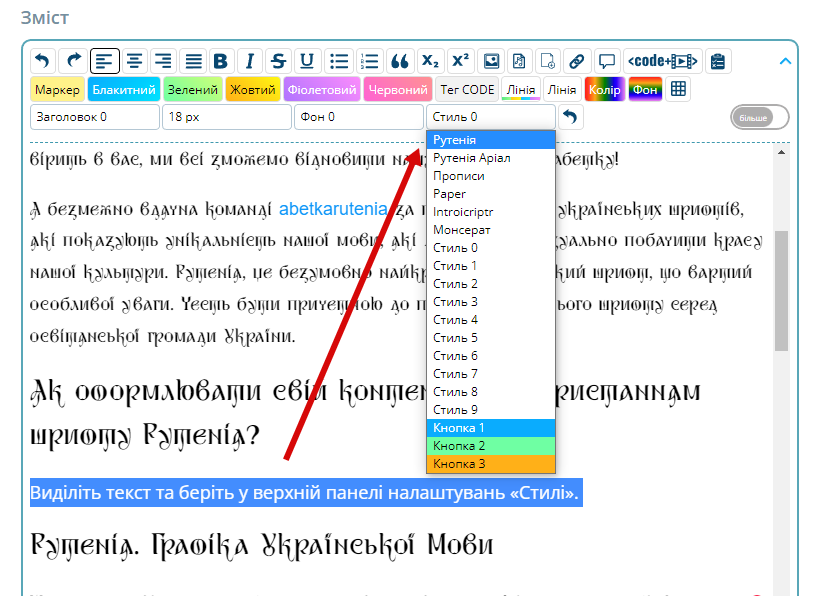Viewport: 817px width, 596px height.
Task: Choose the blue Кнопка 1 option
Action: 491,428
